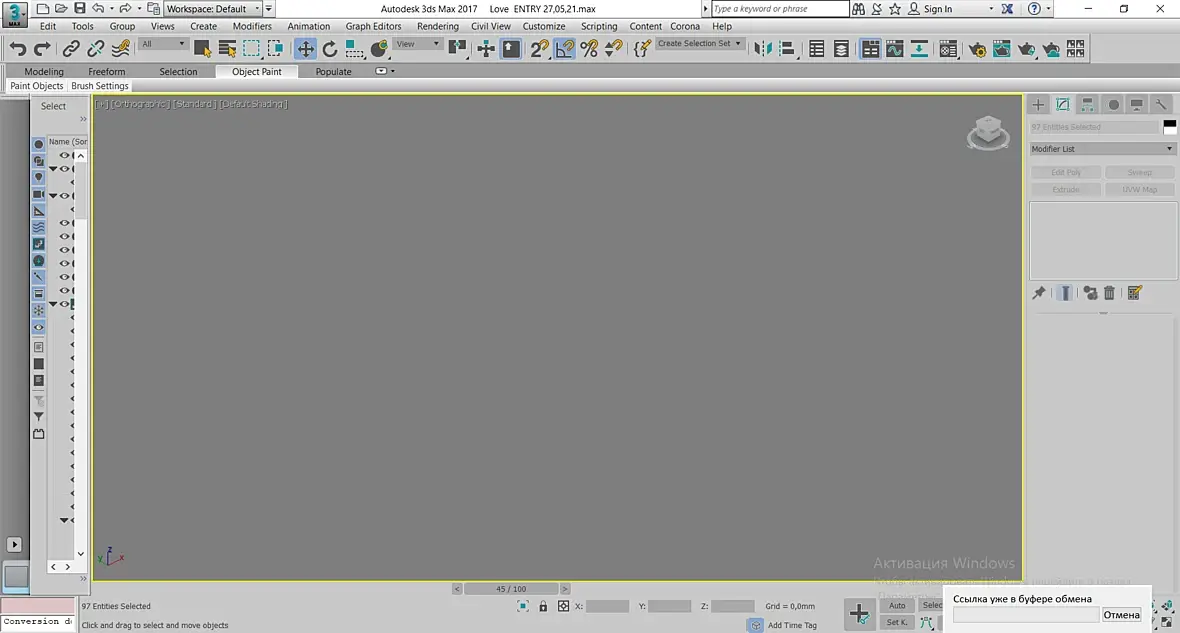Open the Create Selection Set dropdown
Viewport: 1180px width, 633px height.
click(699, 44)
